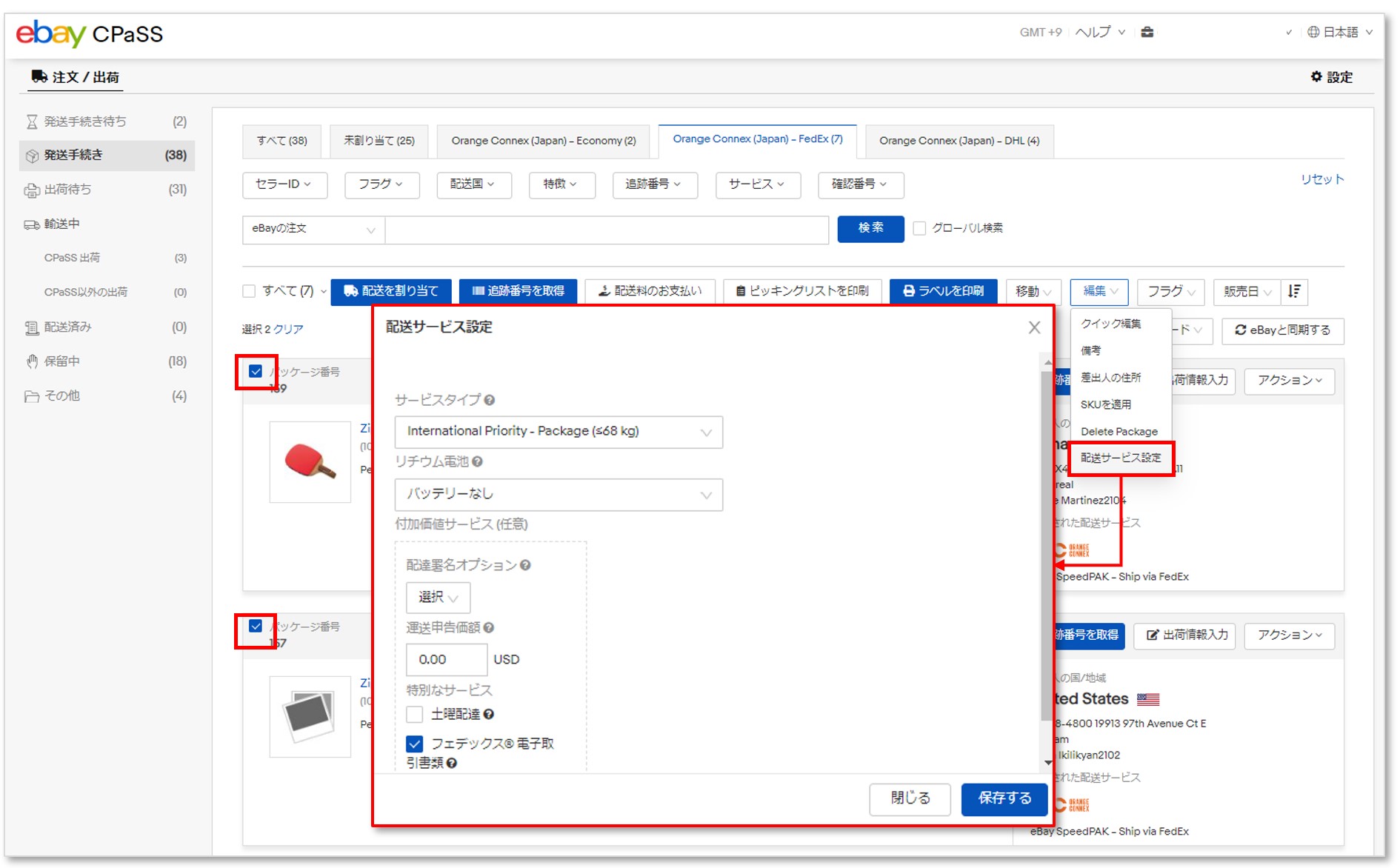This screenshot has height=868, width=1400.
Task: Click help icon next to リチウム電池
Action: coord(477,461)
